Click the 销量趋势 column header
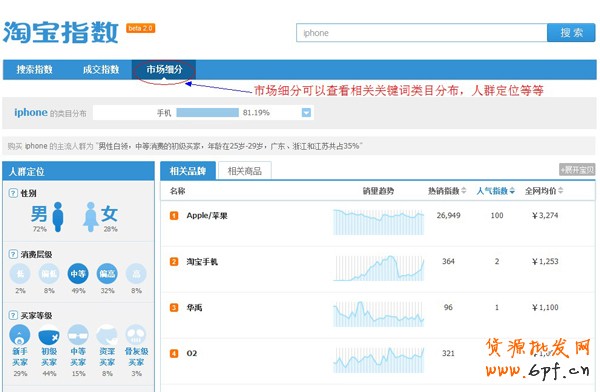The width and height of the screenshot is (600, 392). pyautogui.click(x=378, y=191)
